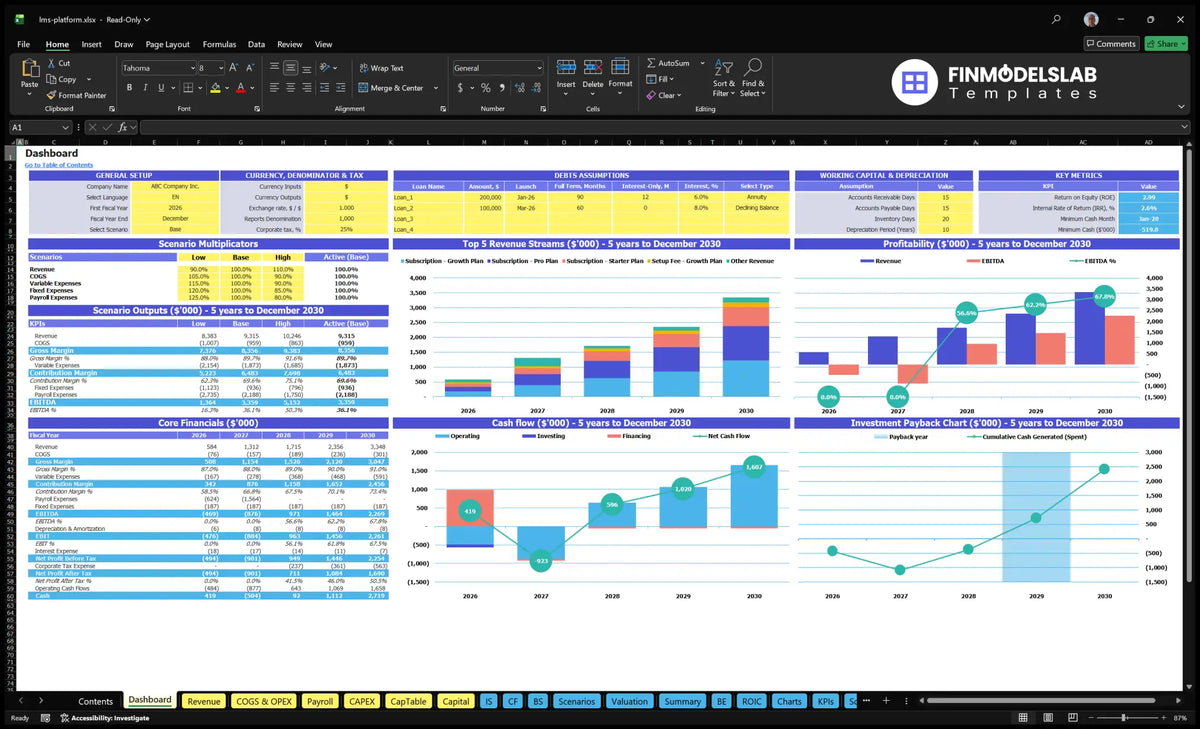This screenshot has height=729, width=1200.
Task: Switch to the Insert ribbon tab
Action: 91,44
